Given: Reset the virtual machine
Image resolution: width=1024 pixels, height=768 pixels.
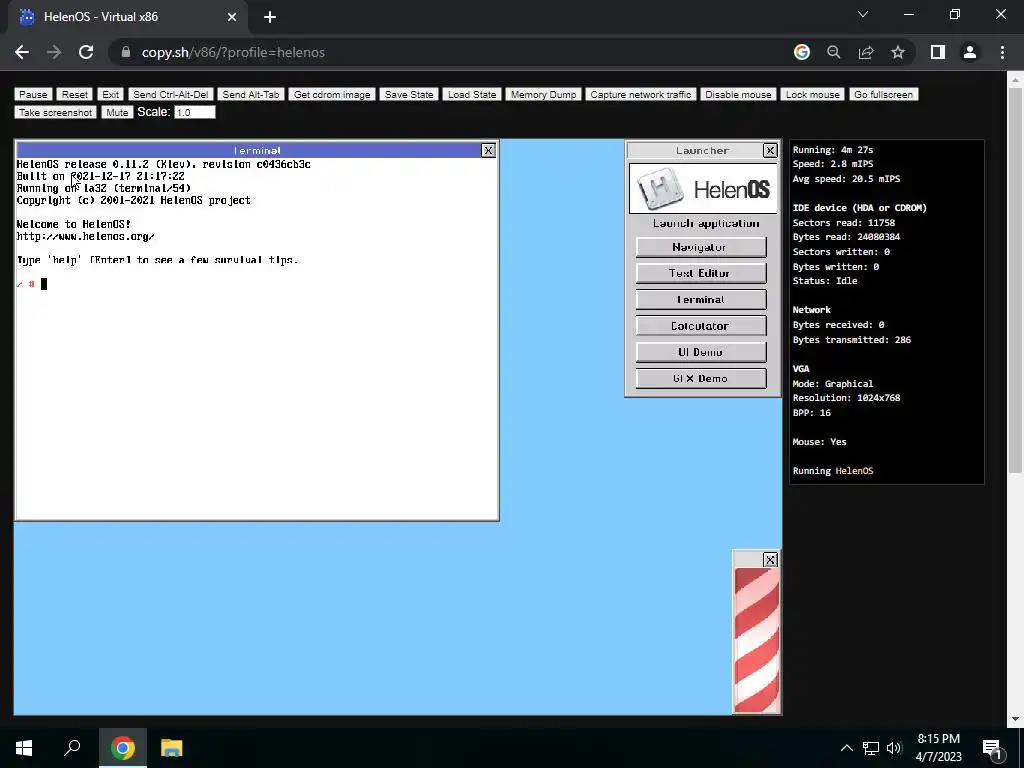Looking at the screenshot, I should [74, 95].
